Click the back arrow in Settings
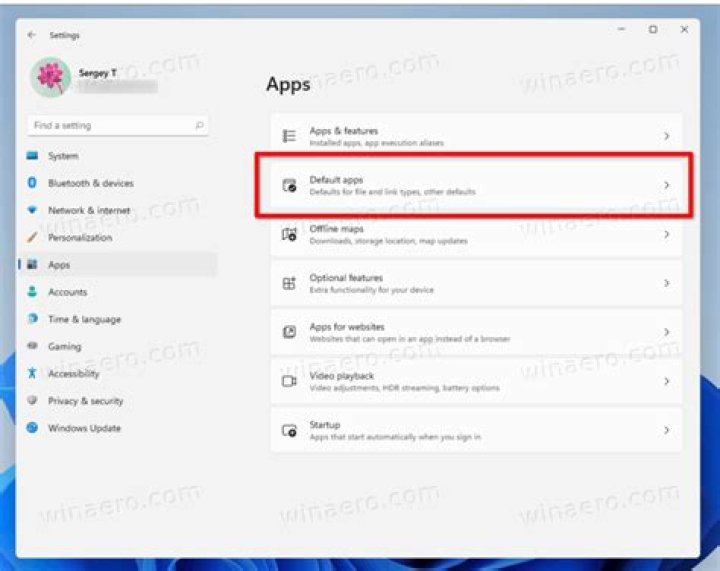Image resolution: width=720 pixels, height=571 pixels. coord(32,34)
